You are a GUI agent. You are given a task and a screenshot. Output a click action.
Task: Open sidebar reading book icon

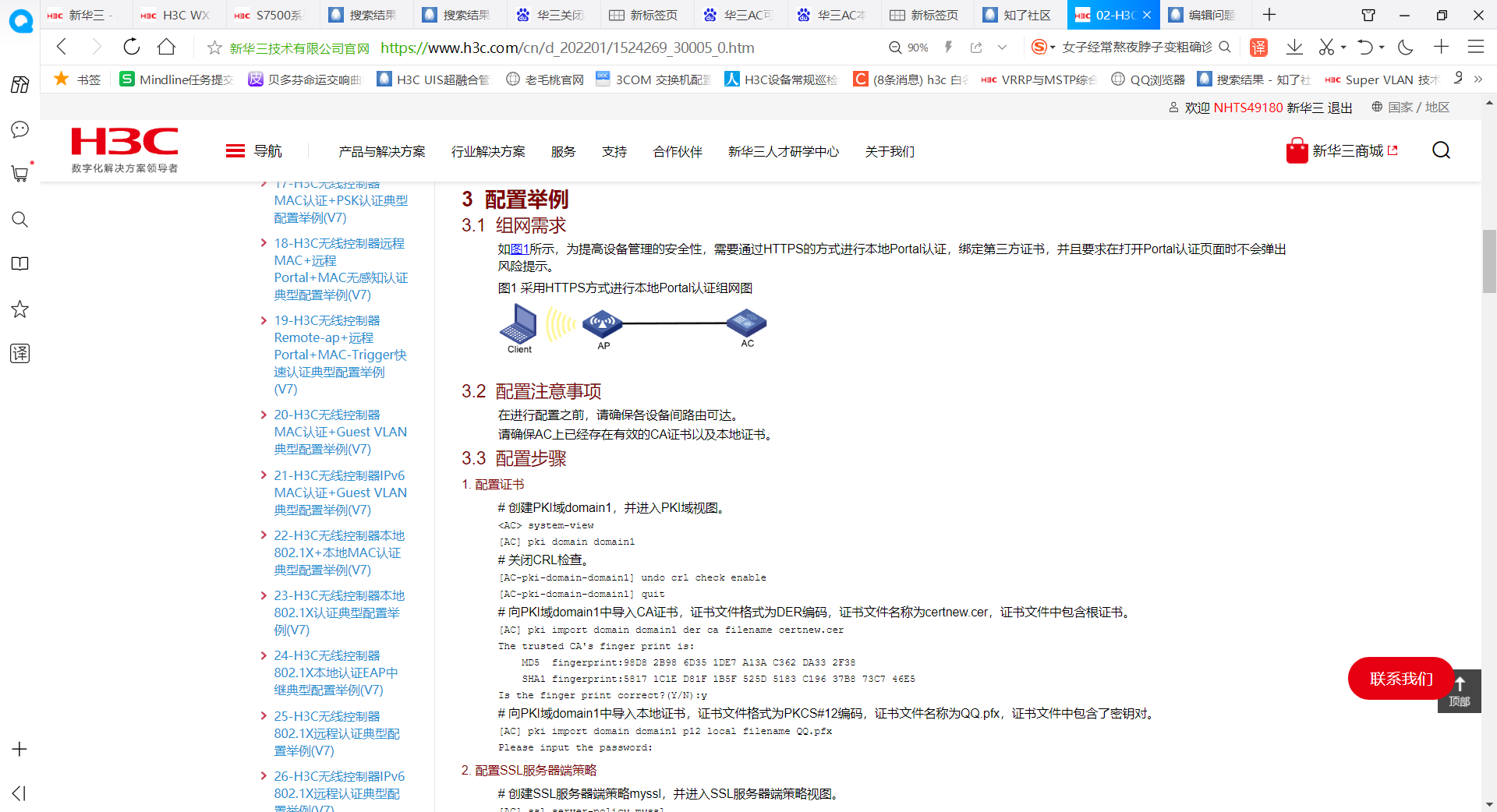pyautogui.click(x=19, y=263)
